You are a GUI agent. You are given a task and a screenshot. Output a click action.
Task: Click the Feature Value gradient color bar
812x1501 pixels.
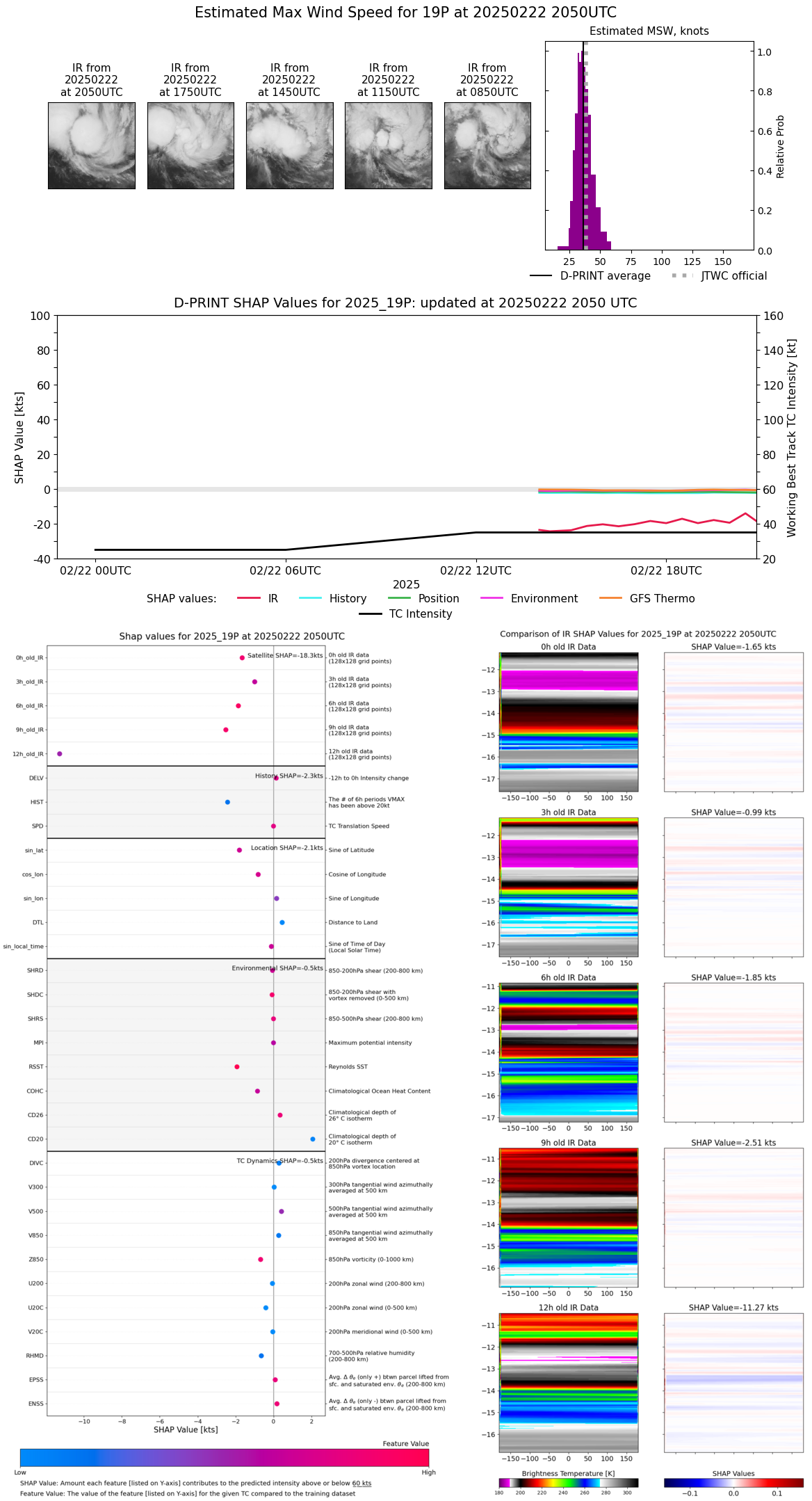point(224,1457)
